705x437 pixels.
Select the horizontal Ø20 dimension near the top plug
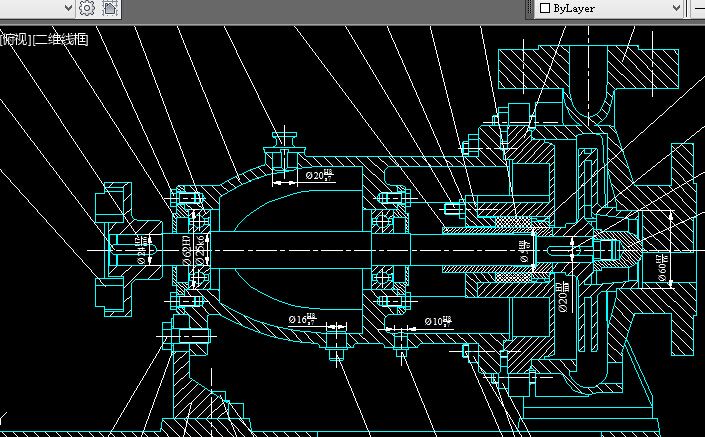pyautogui.click(x=320, y=175)
